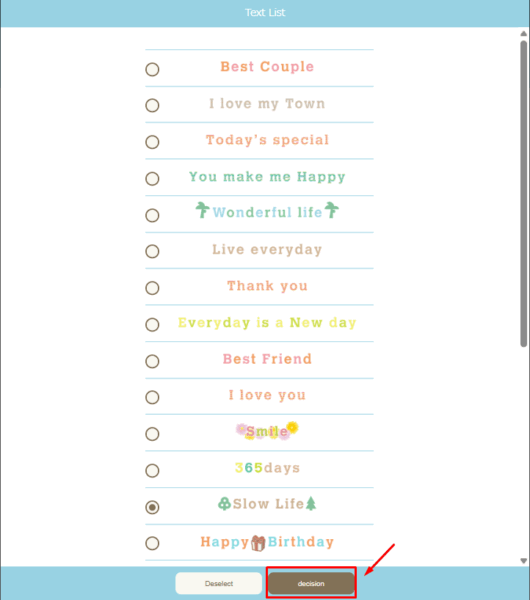The image size is (530, 600).
Task: Click the selected Slow Life radio button
Action: click(x=152, y=507)
